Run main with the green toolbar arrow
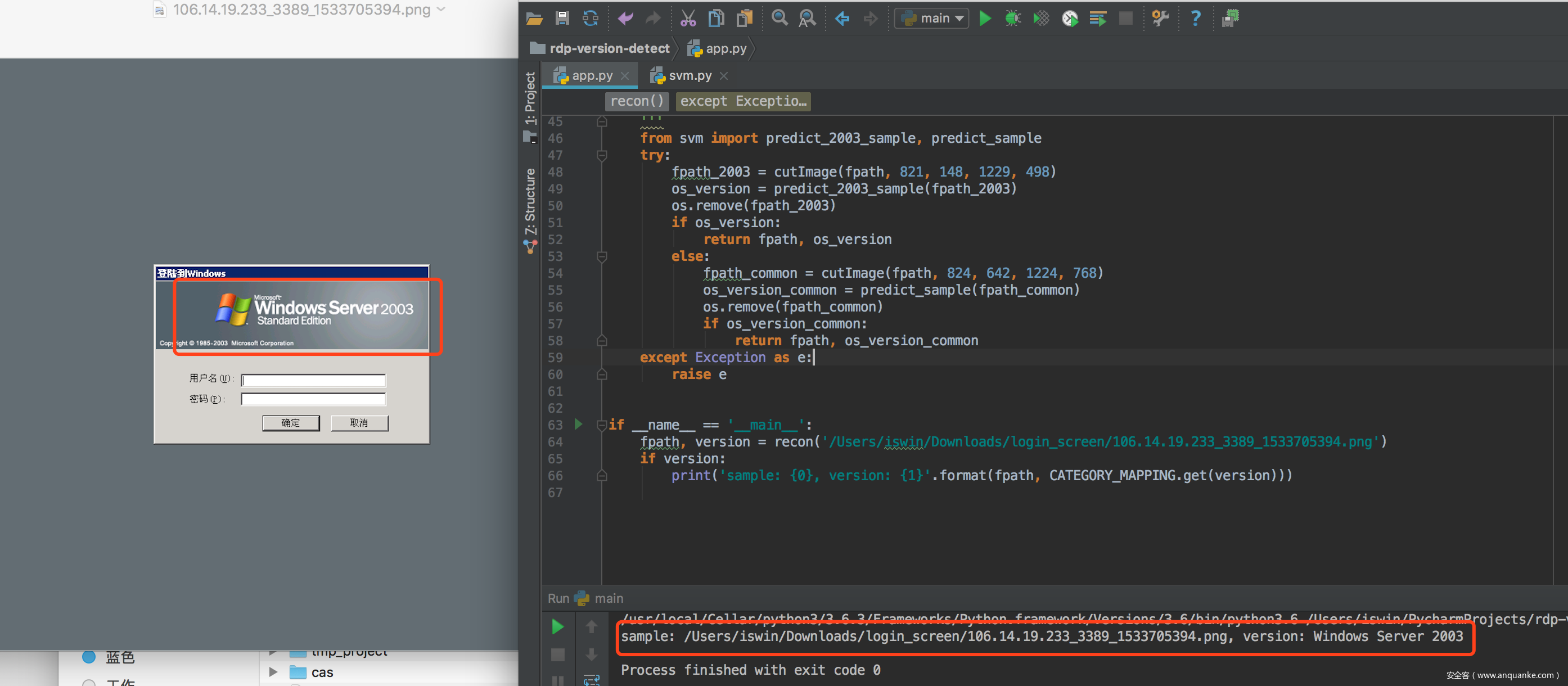 pyautogui.click(x=985, y=18)
